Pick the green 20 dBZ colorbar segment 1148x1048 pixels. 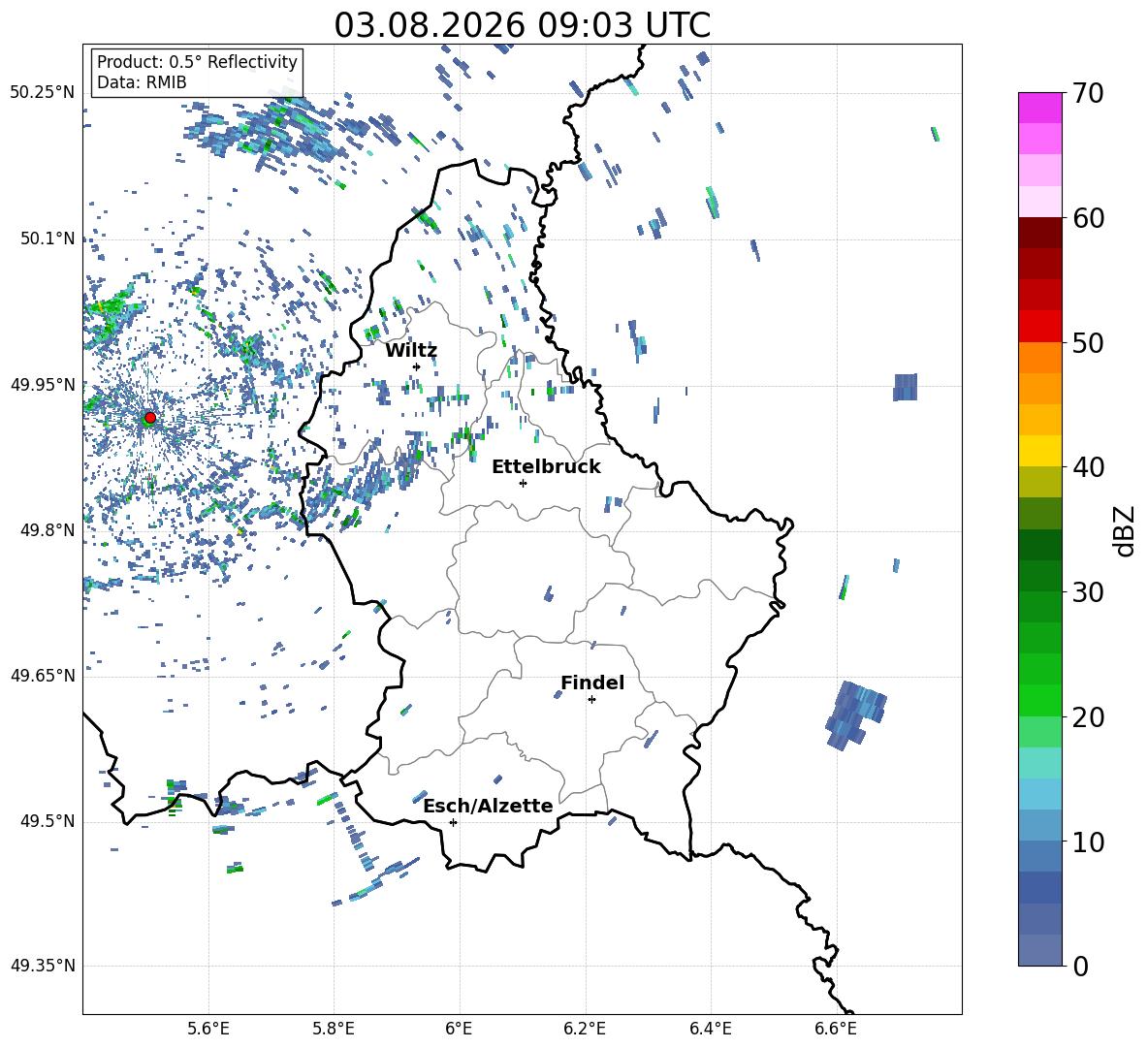(x=1039, y=700)
